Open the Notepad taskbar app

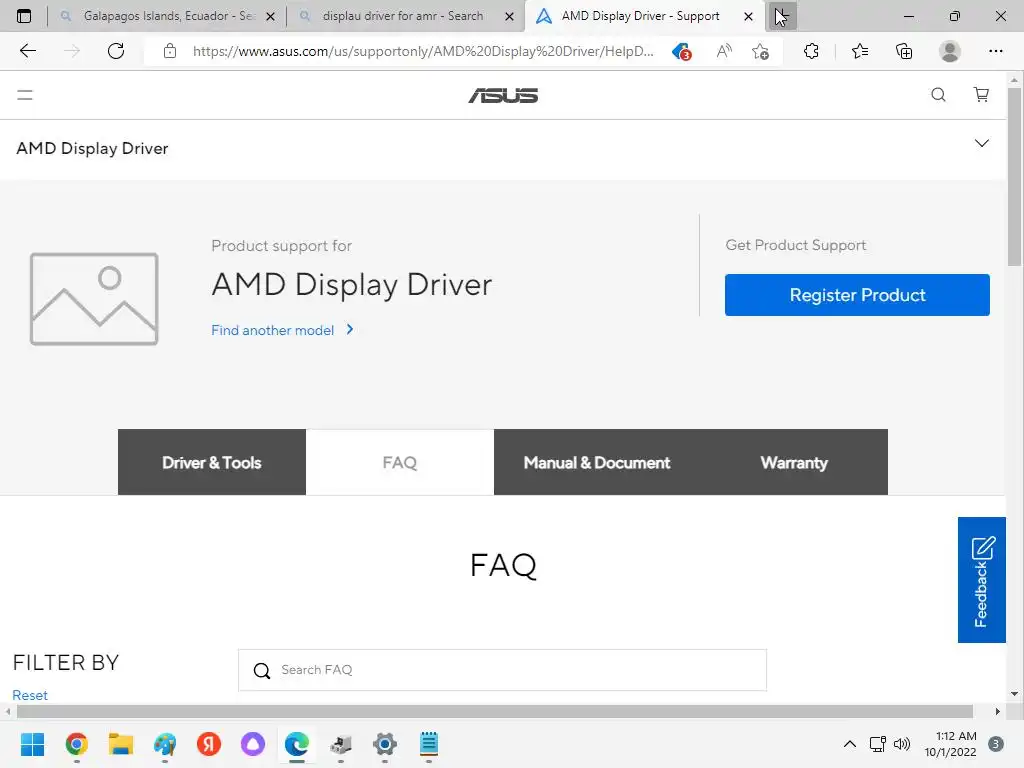pyautogui.click(x=429, y=744)
